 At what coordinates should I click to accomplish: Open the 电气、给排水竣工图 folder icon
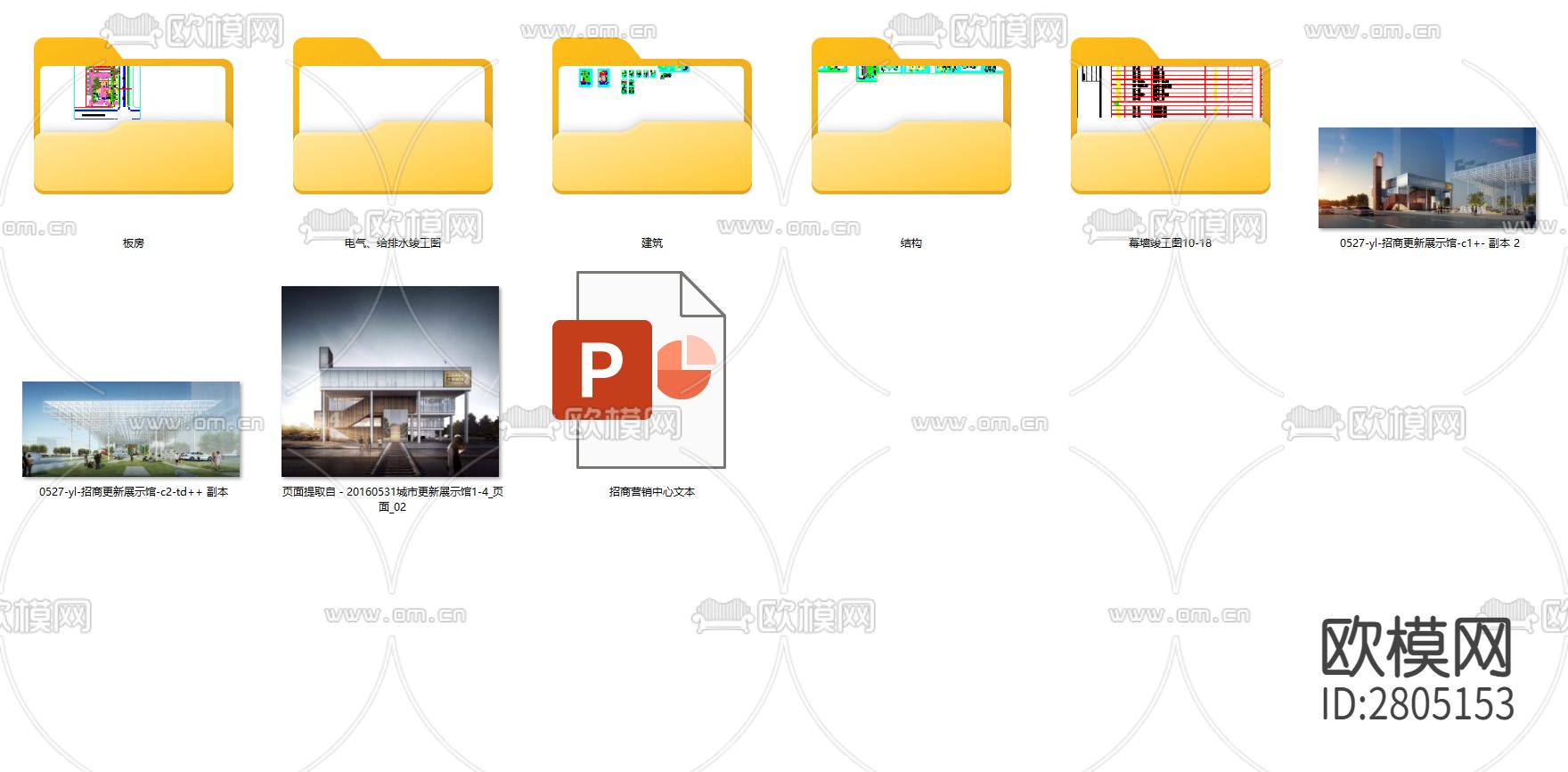(x=393, y=116)
